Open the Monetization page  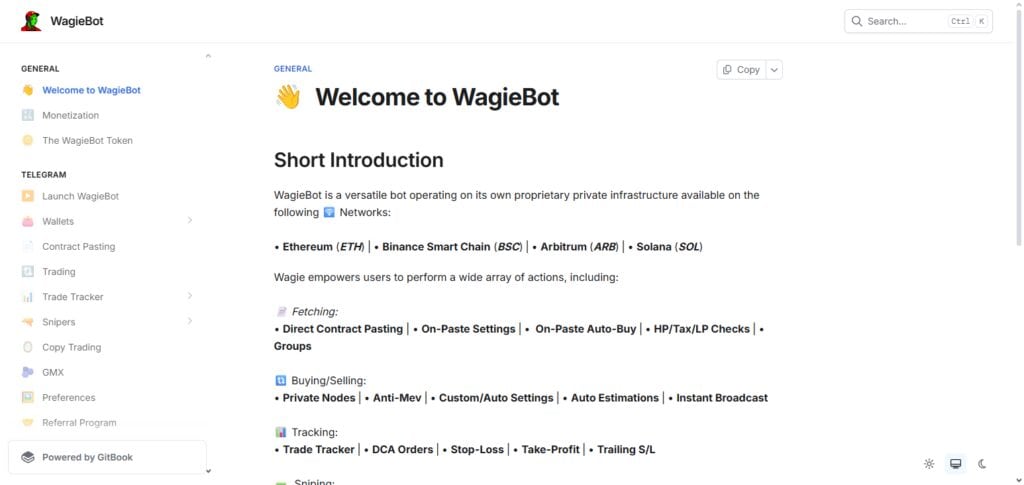coord(71,116)
